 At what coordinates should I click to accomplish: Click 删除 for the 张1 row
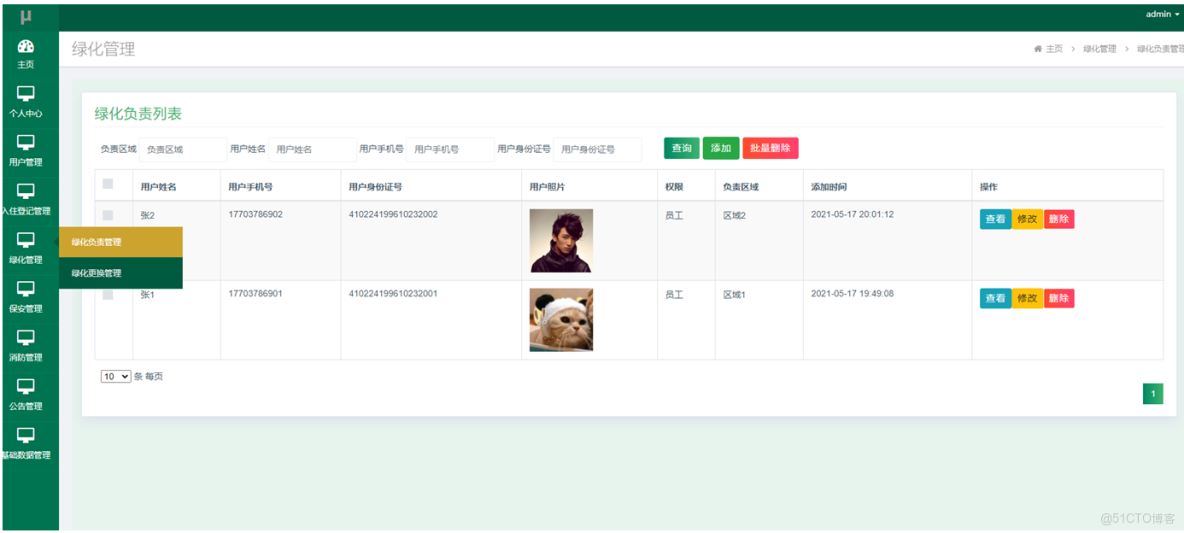(x=1059, y=298)
